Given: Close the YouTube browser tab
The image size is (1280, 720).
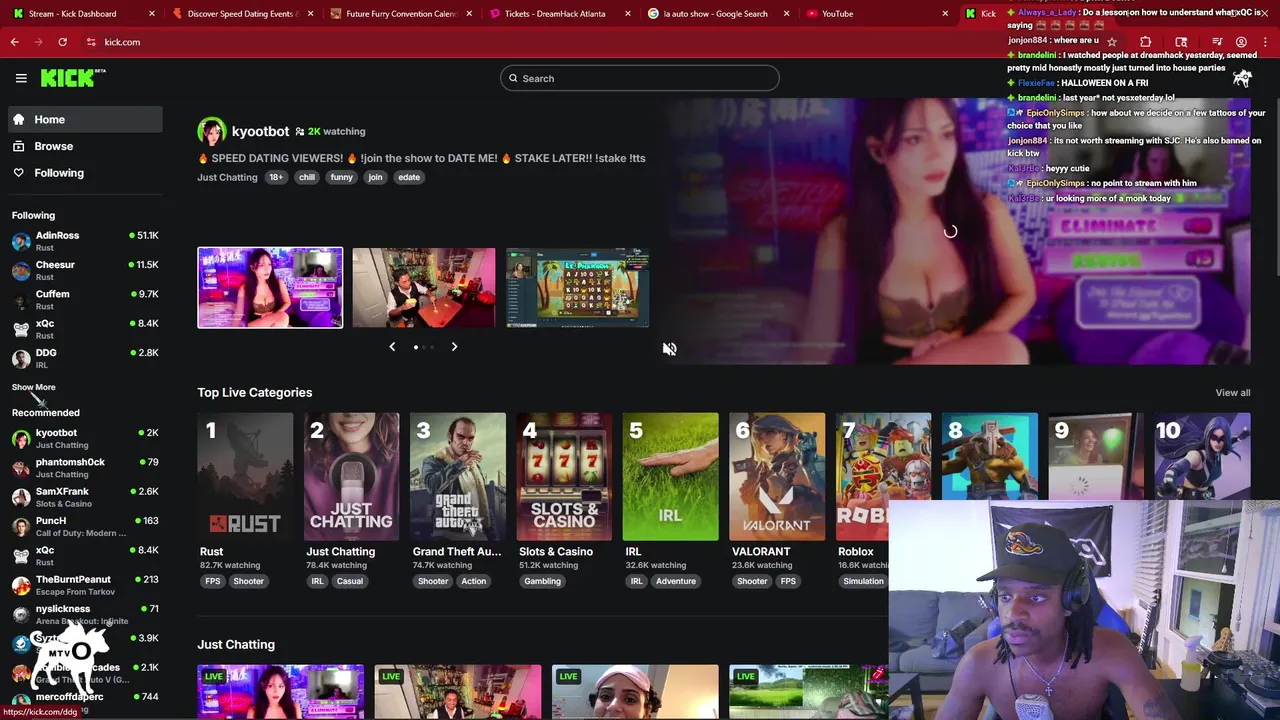Looking at the screenshot, I should pos(945,14).
